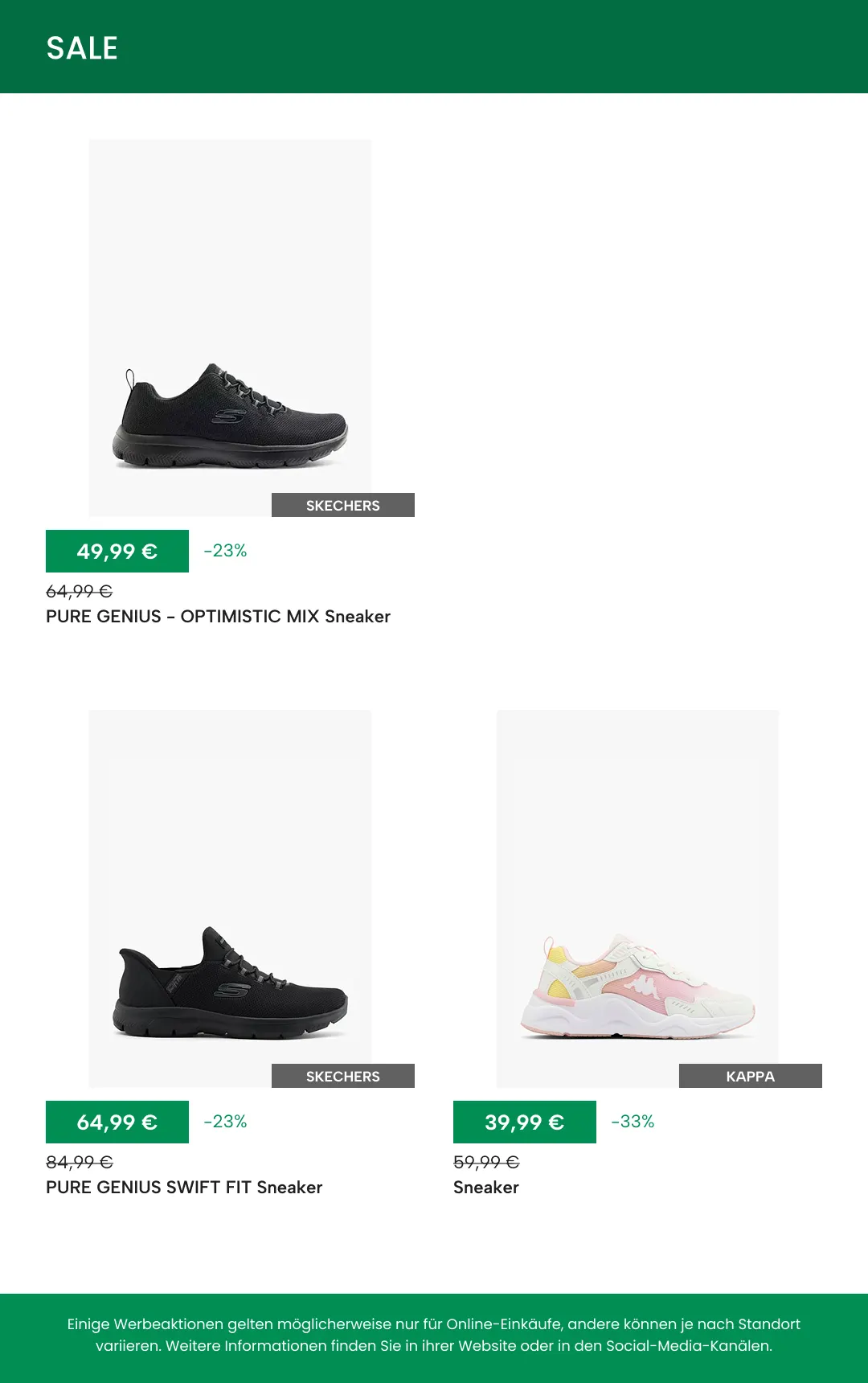Viewport: 868px width, 1383px height.
Task: Click the crossed-out 59,99 € original price
Action: (x=486, y=1163)
